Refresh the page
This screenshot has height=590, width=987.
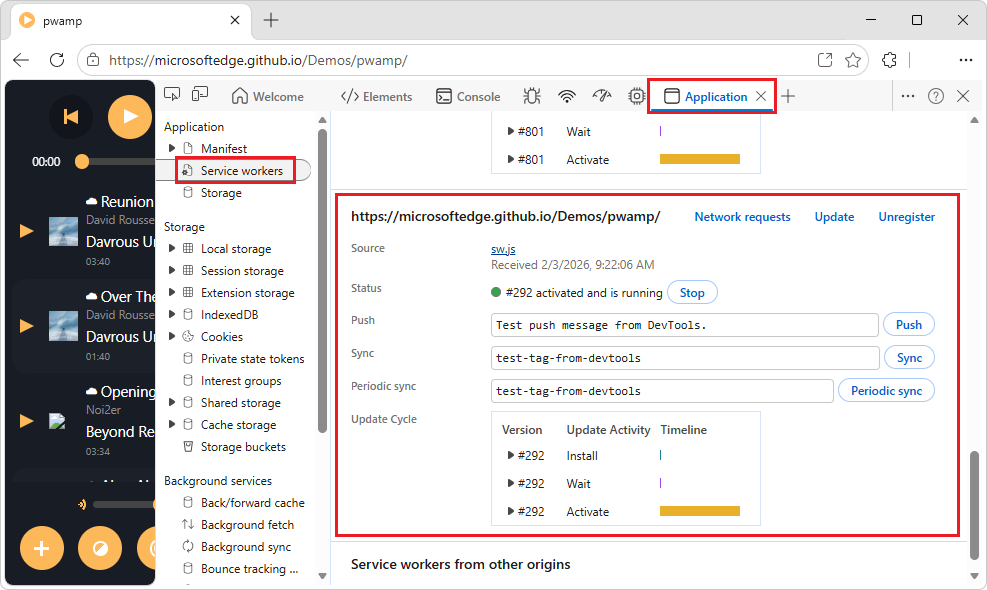point(57,60)
